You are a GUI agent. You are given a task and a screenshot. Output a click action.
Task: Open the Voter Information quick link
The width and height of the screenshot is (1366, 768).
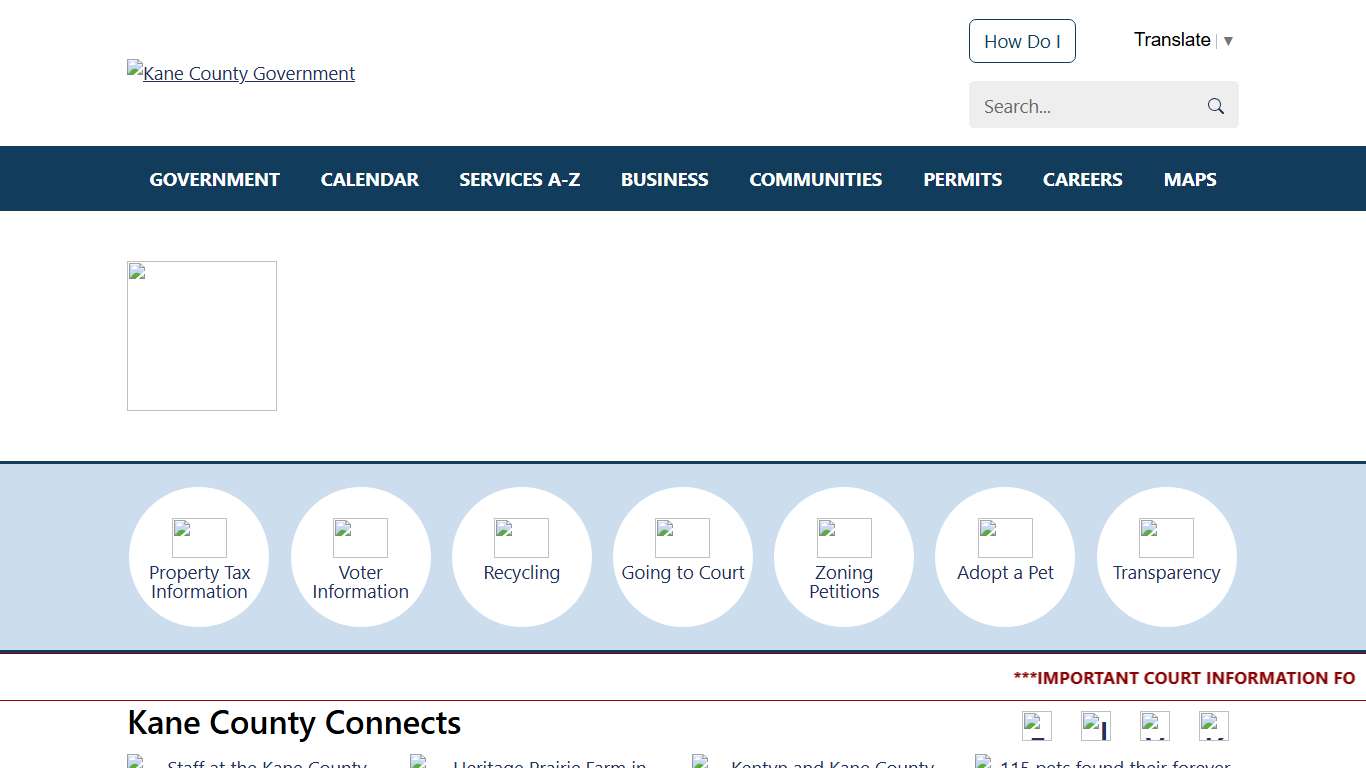[360, 557]
